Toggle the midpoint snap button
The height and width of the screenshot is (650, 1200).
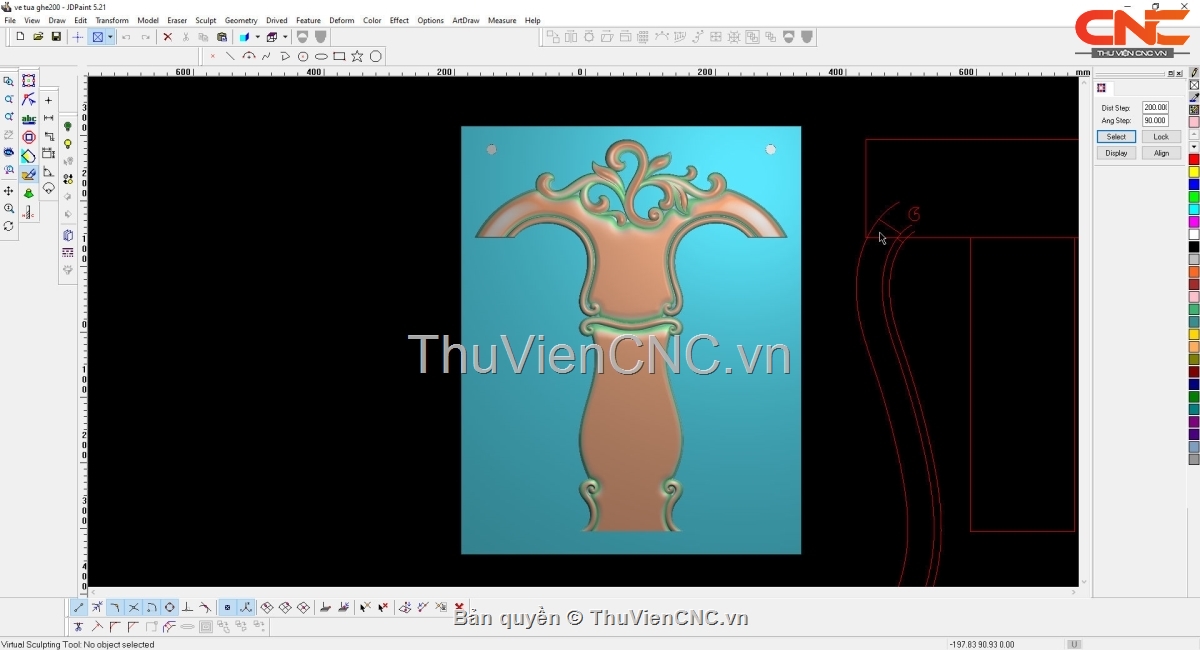97,607
